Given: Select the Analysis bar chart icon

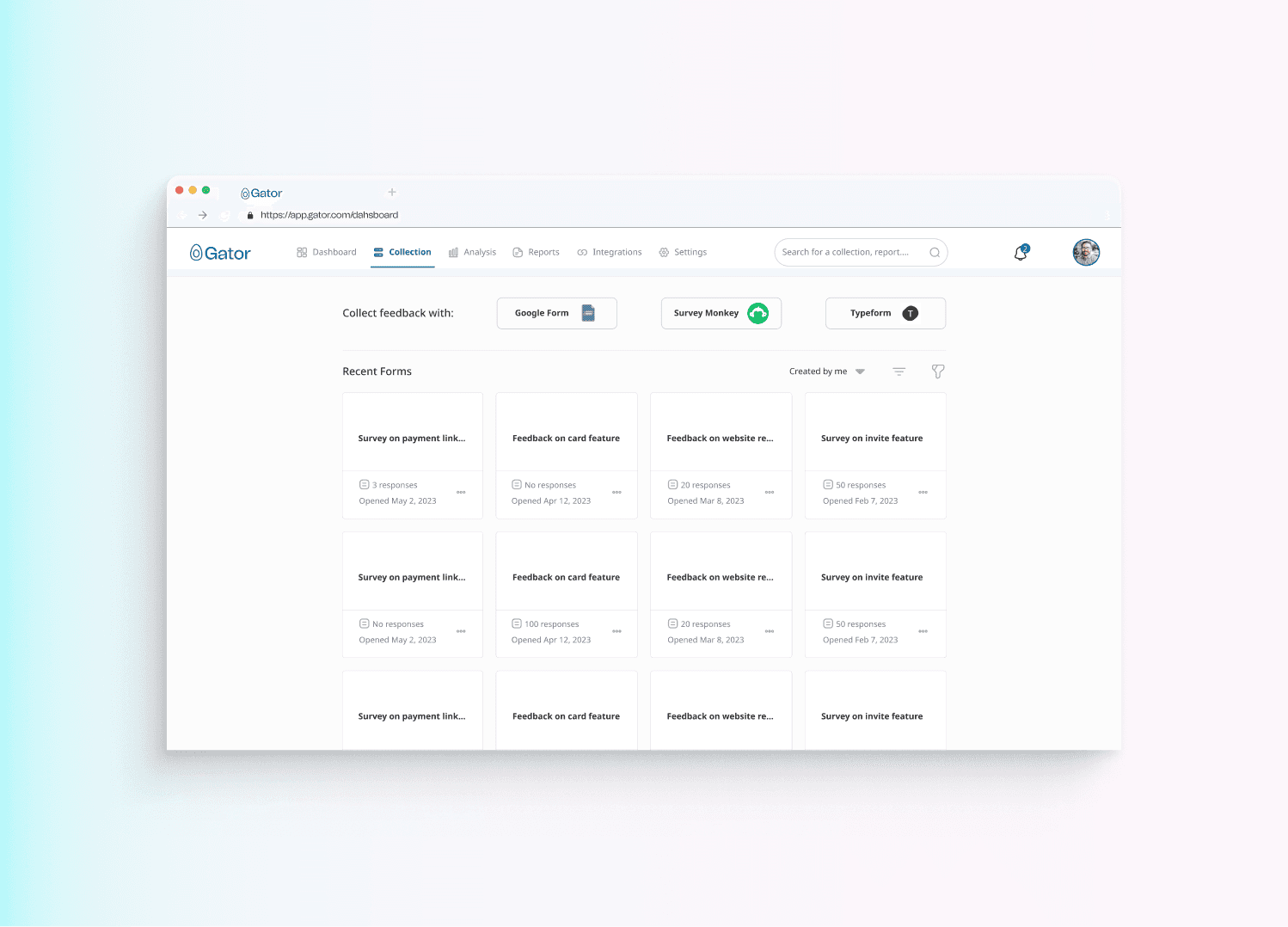Looking at the screenshot, I should 454,251.
